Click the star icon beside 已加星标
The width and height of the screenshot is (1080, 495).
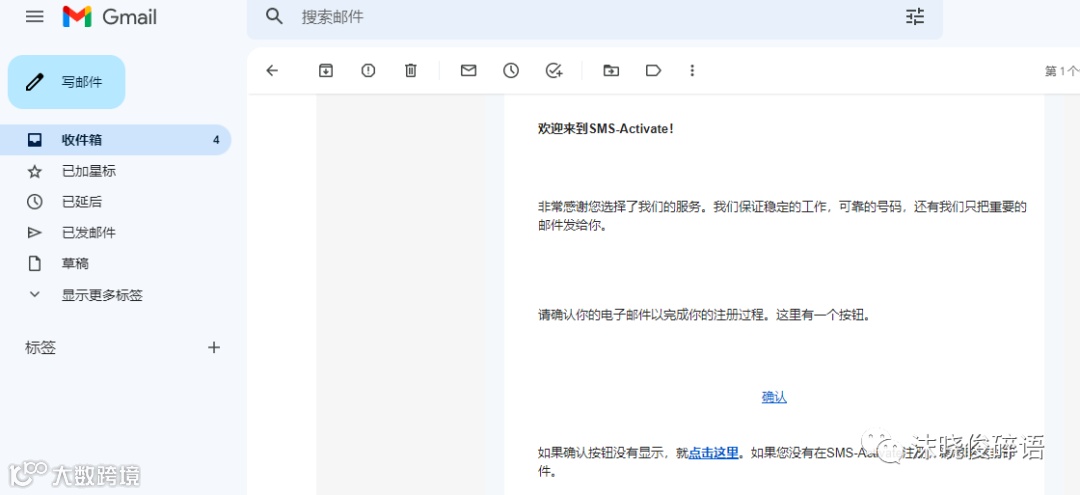click(x=34, y=171)
